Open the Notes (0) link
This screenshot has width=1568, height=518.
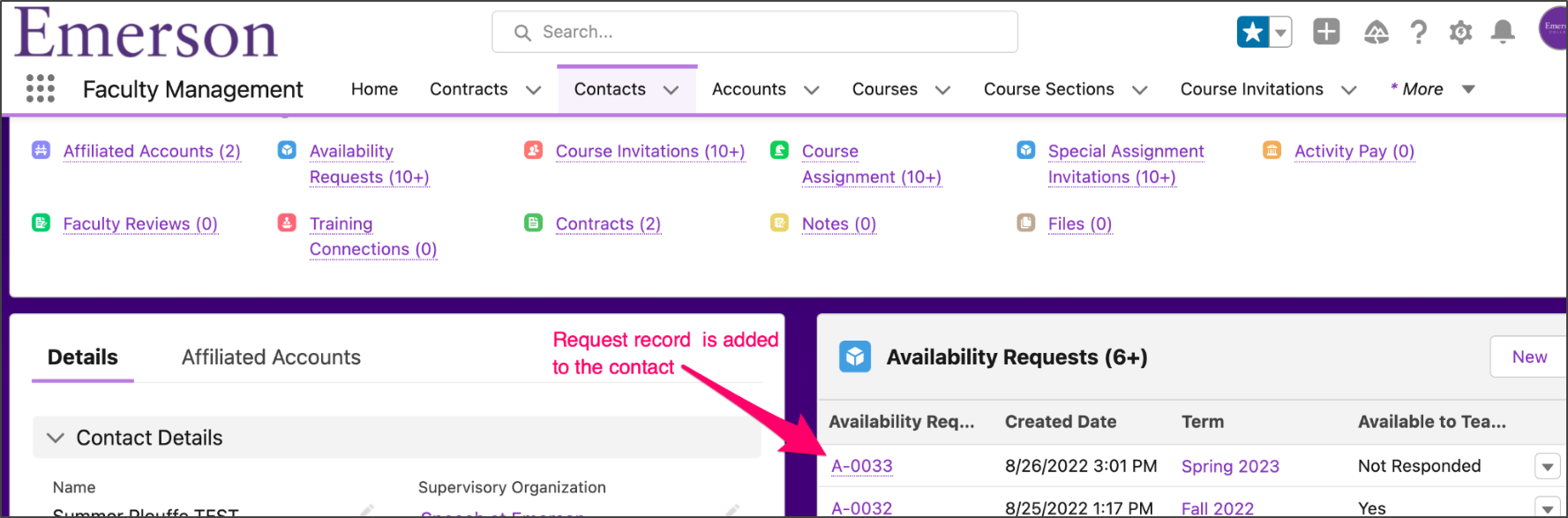(839, 223)
